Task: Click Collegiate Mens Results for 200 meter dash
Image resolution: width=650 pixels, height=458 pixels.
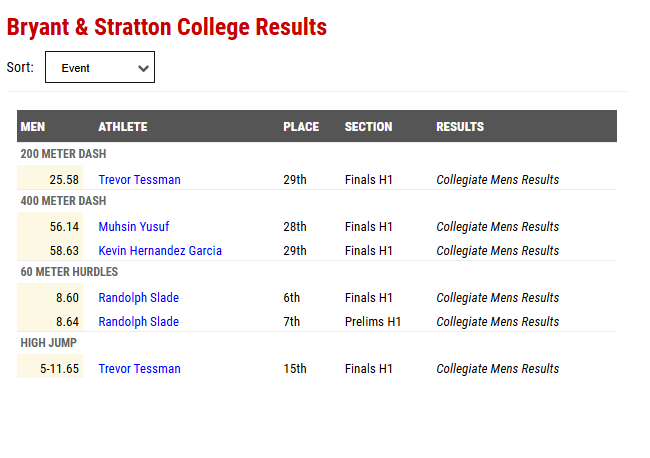Action: pyautogui.click(x=497, y=179)
